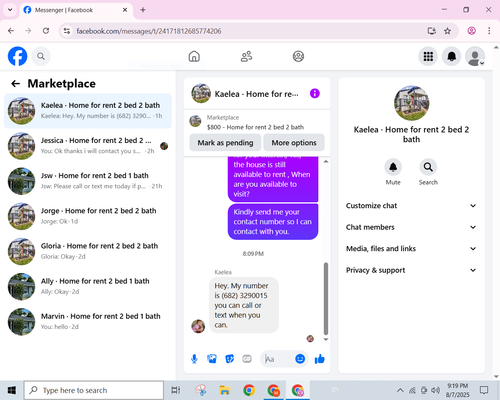Open the Windows notification center icon
The height and width of the screenshot is (400, 500).
(x=484, y=390)
